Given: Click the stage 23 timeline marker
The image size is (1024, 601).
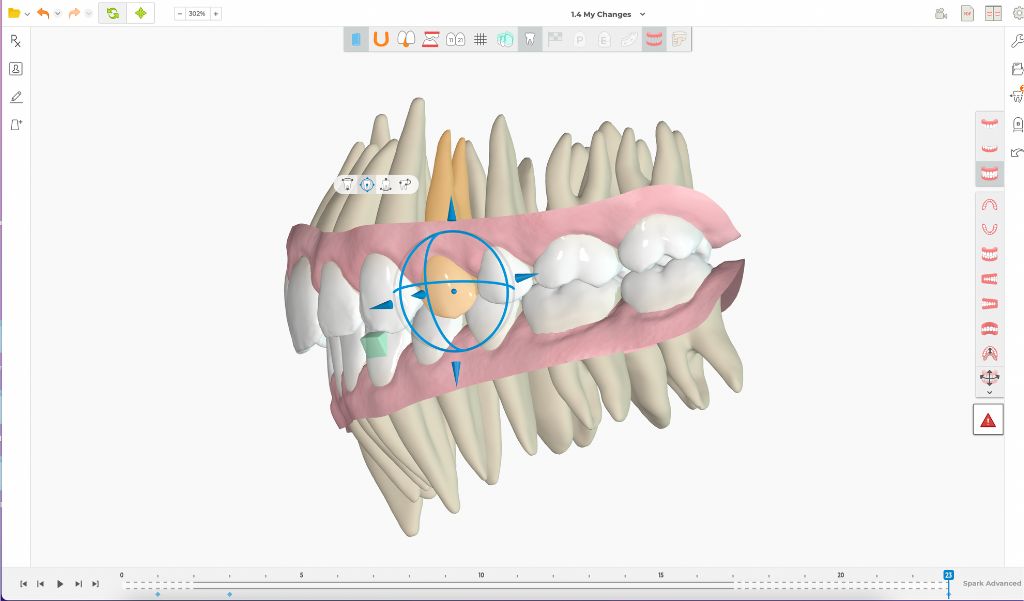Looking at the screenshot, I should coord(948,575).
